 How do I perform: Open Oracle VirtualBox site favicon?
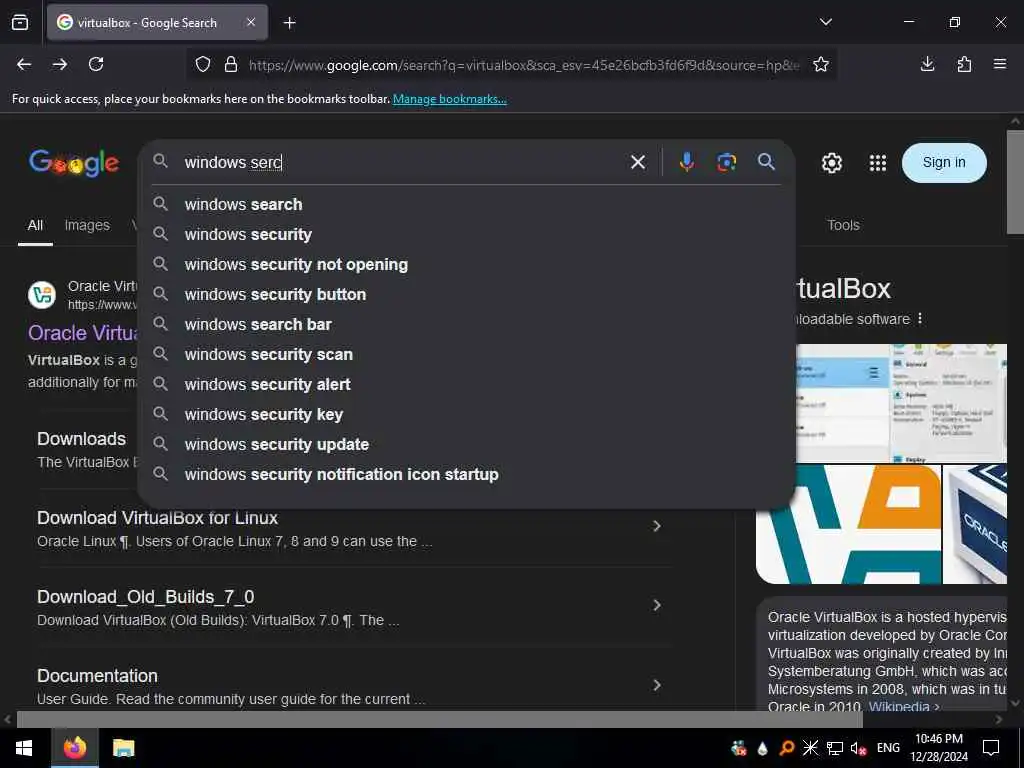[x=42, y=295]
